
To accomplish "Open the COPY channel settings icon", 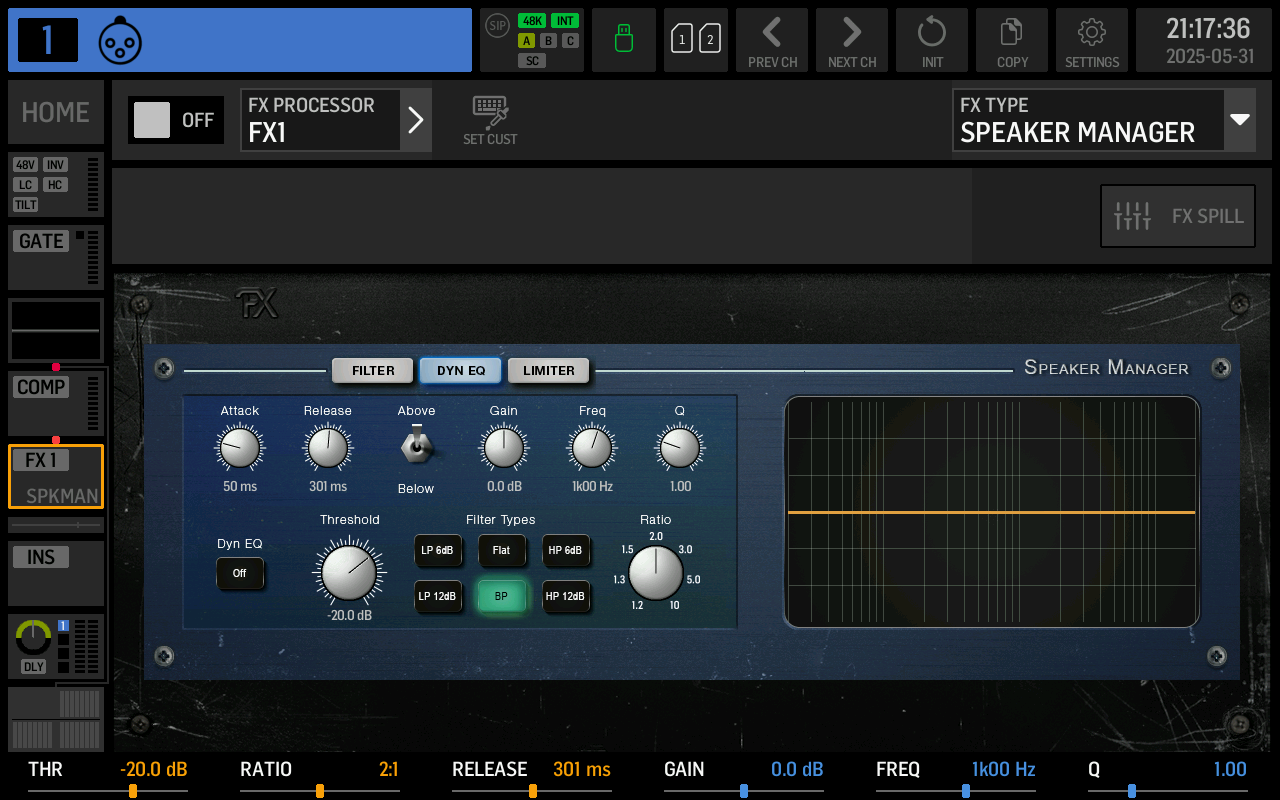I will tap(1011, 40).
